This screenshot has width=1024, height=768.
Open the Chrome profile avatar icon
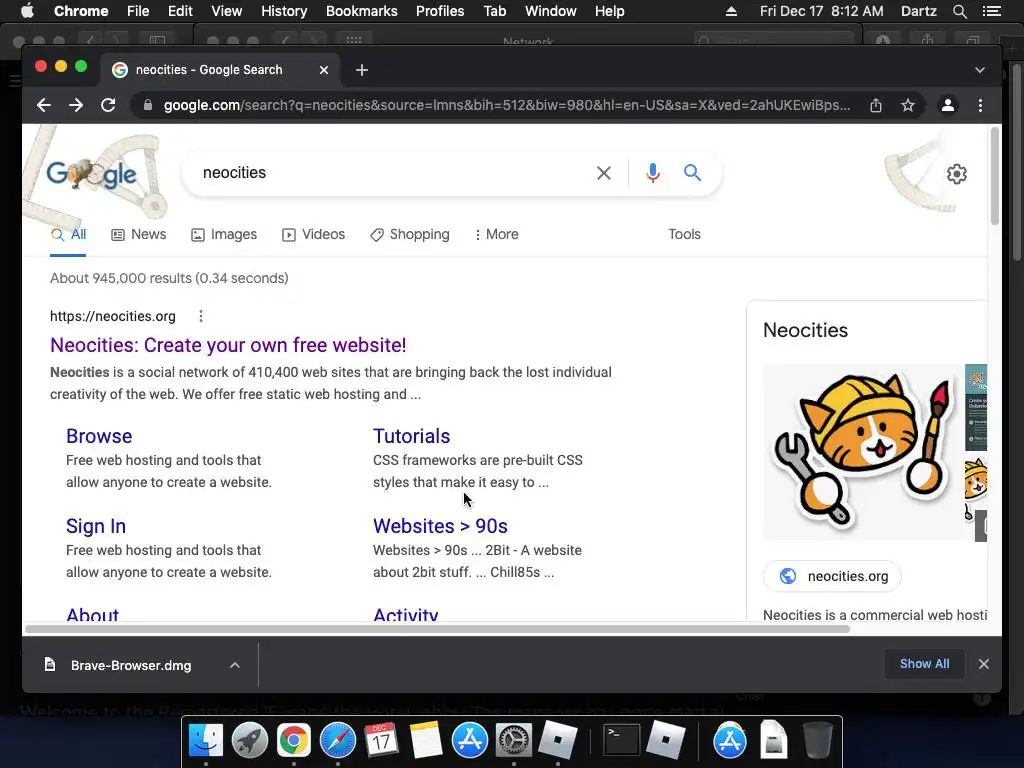click(948, 105)
